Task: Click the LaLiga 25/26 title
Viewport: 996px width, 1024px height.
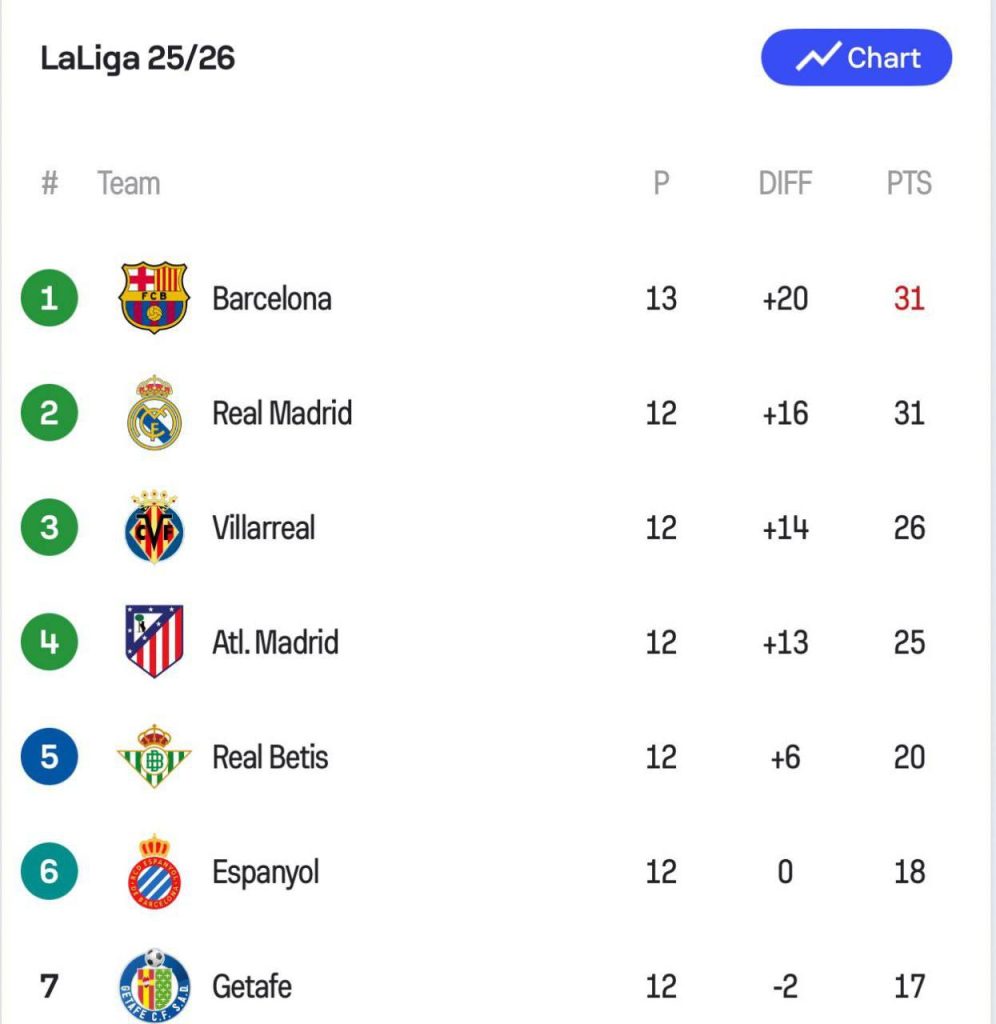Action: (138, 58)
